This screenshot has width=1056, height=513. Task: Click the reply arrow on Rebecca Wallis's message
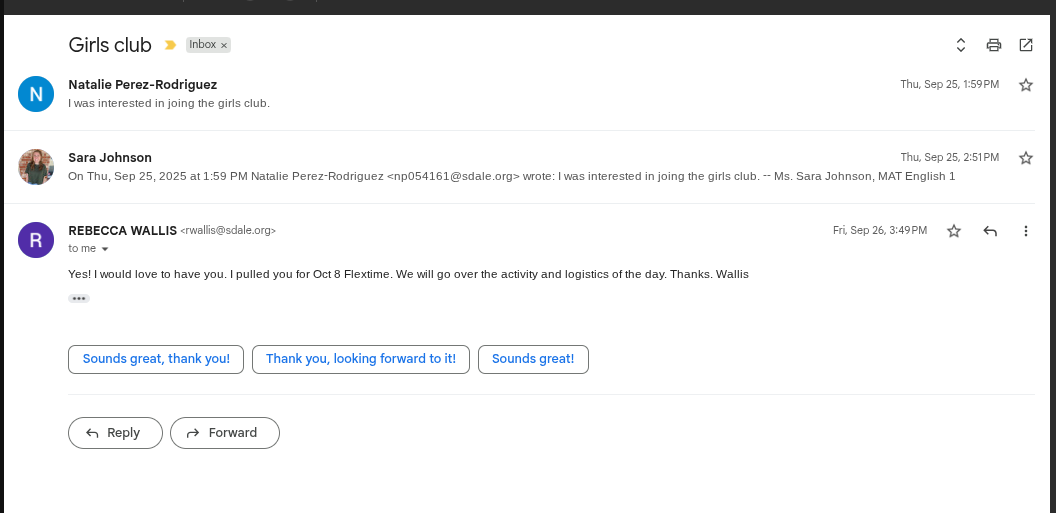(990, 231)
